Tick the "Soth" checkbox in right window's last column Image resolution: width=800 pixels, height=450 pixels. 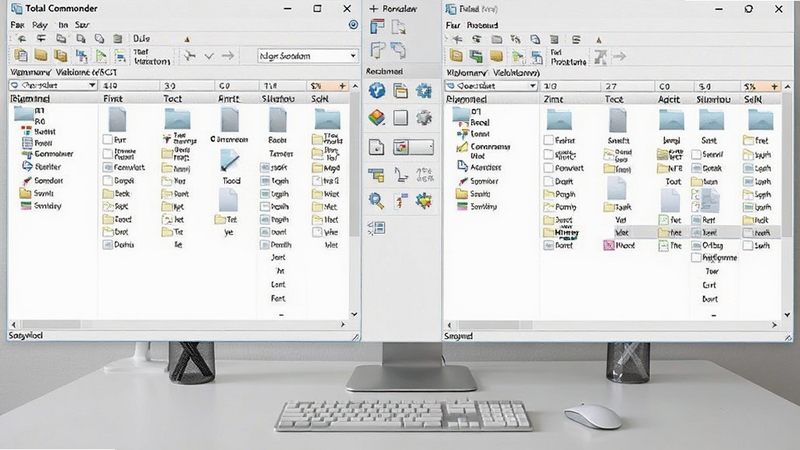click(748, 245)
